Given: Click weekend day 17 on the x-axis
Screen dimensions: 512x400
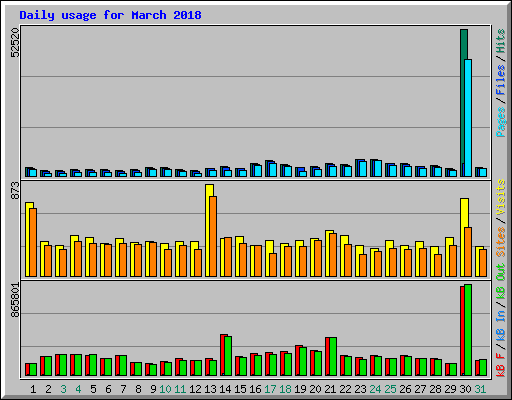Looking at the screenshot, I should (x=270, y=389).
